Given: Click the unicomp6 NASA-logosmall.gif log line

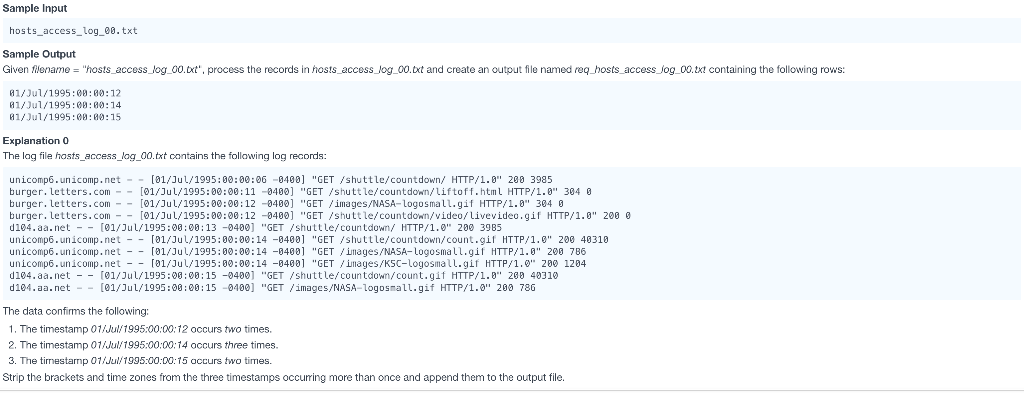Looking at the screenshot, I should click(298, 252).
